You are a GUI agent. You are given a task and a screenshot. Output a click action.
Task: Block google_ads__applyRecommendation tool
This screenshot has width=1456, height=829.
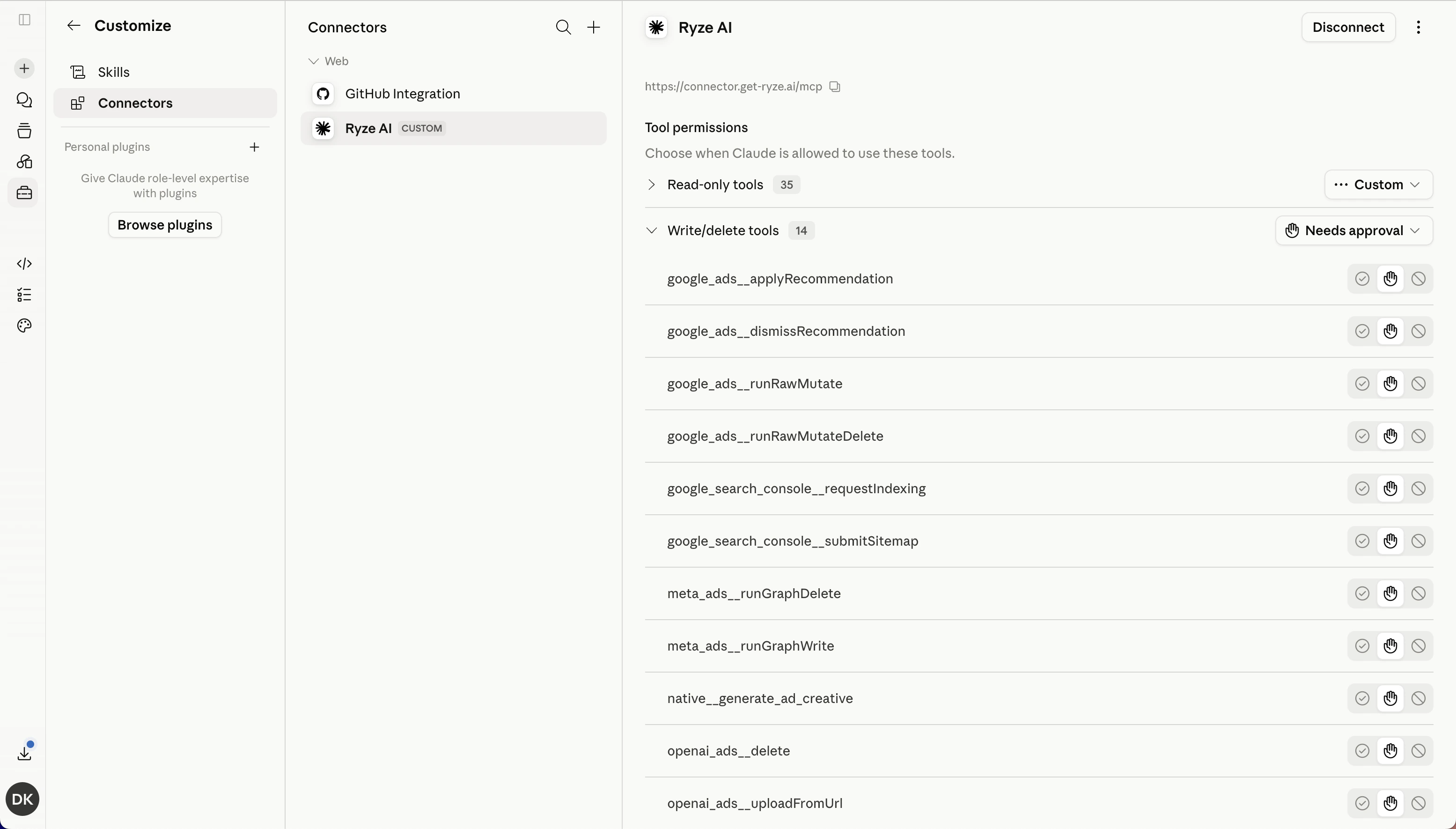pyautogui.click(x=1419, y=279)
